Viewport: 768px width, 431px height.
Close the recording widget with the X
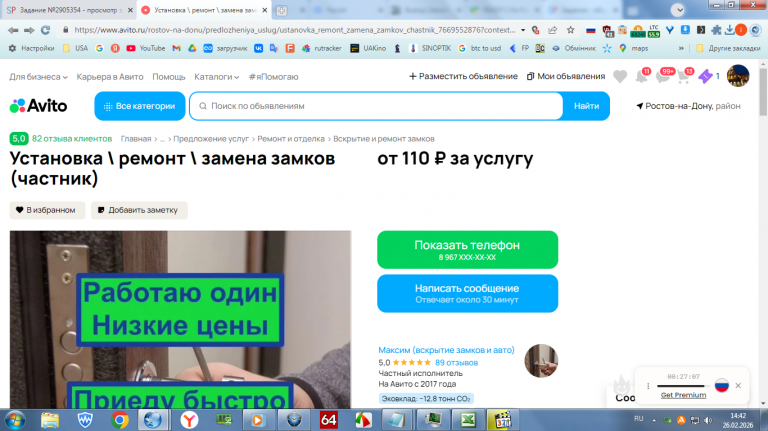[738, 385]
